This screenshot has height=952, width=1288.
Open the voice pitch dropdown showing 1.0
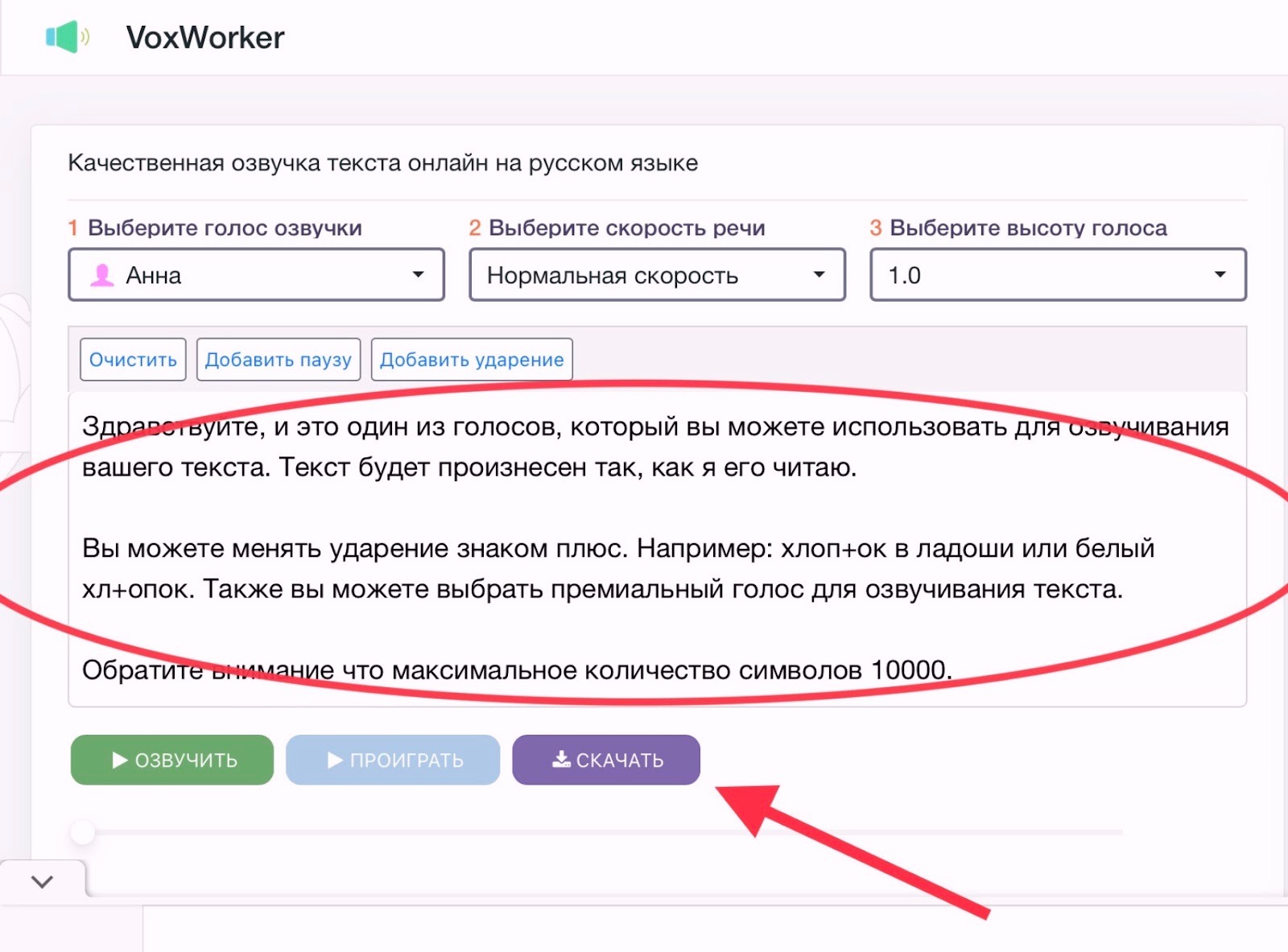pos(1058,275)
